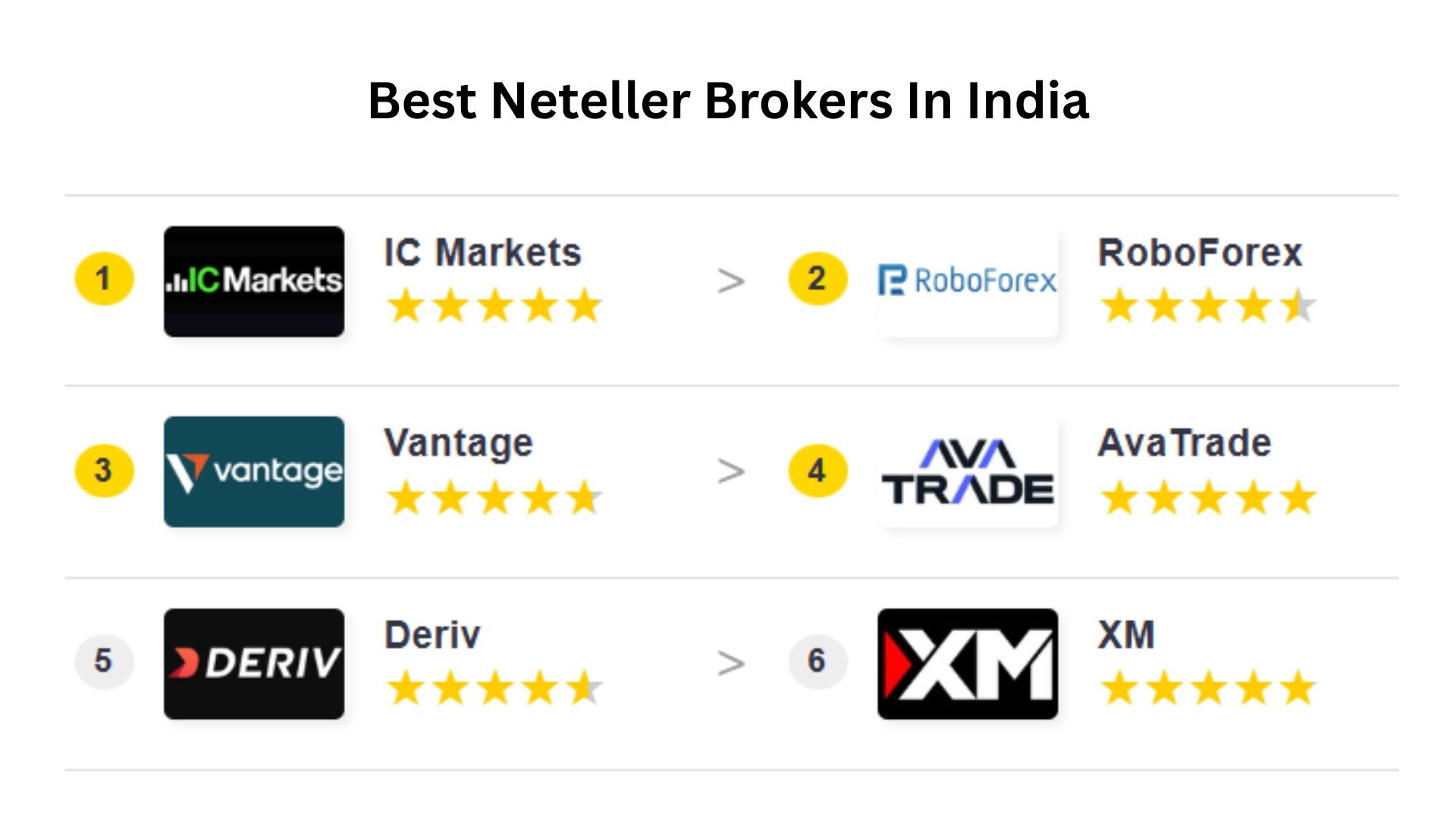Click the Vantage logo thumbnail
The image size is (1456, 819).
254,472
